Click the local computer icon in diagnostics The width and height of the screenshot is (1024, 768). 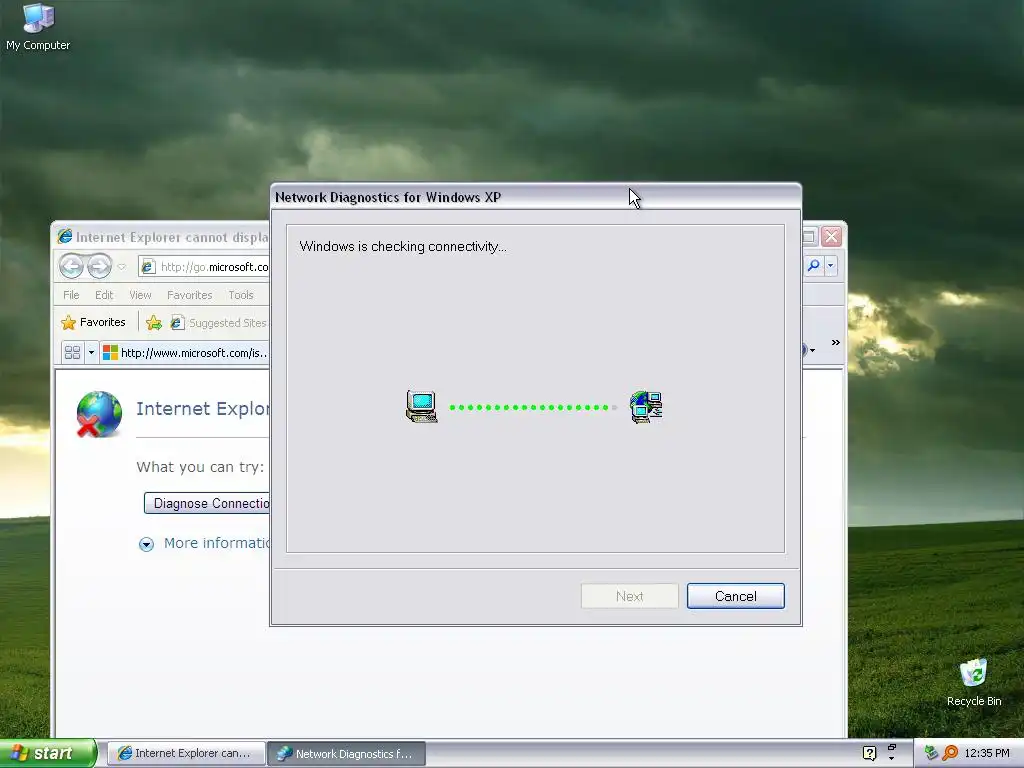point(421,407)
